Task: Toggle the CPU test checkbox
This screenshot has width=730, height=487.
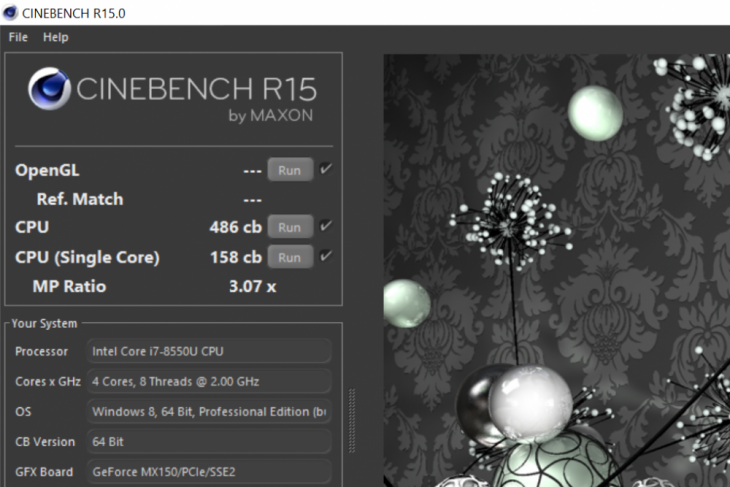Action: pyautogui.click(x=326, y=226)
